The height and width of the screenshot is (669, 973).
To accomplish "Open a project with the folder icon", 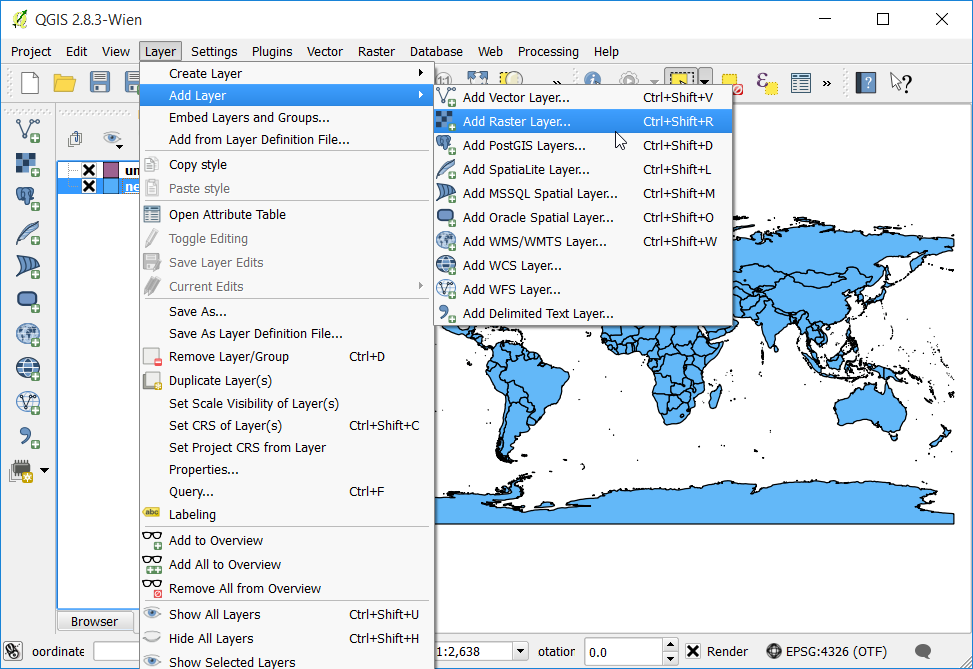I will coord(65,83).
